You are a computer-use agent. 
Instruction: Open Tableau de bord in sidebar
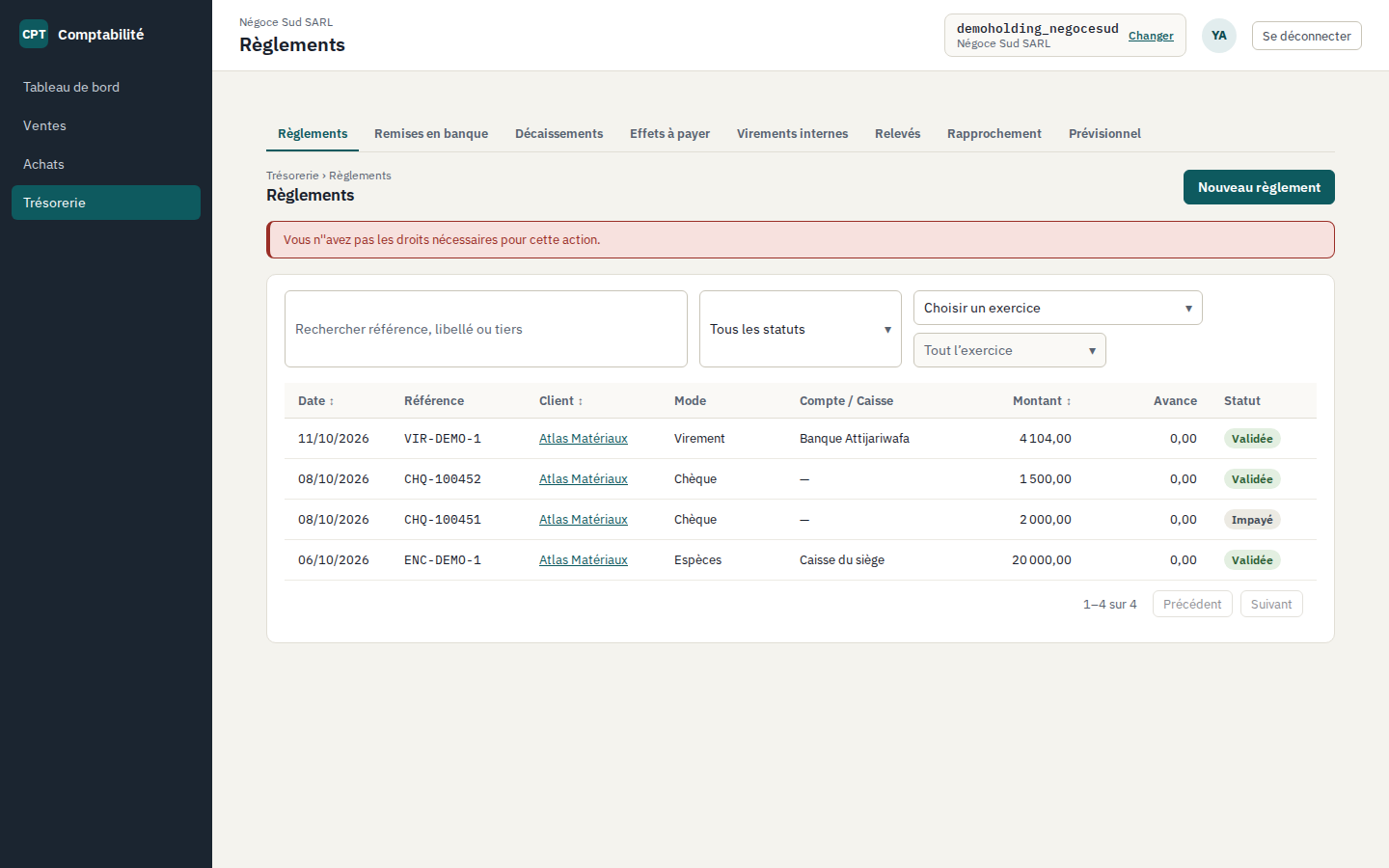(106, 87)
